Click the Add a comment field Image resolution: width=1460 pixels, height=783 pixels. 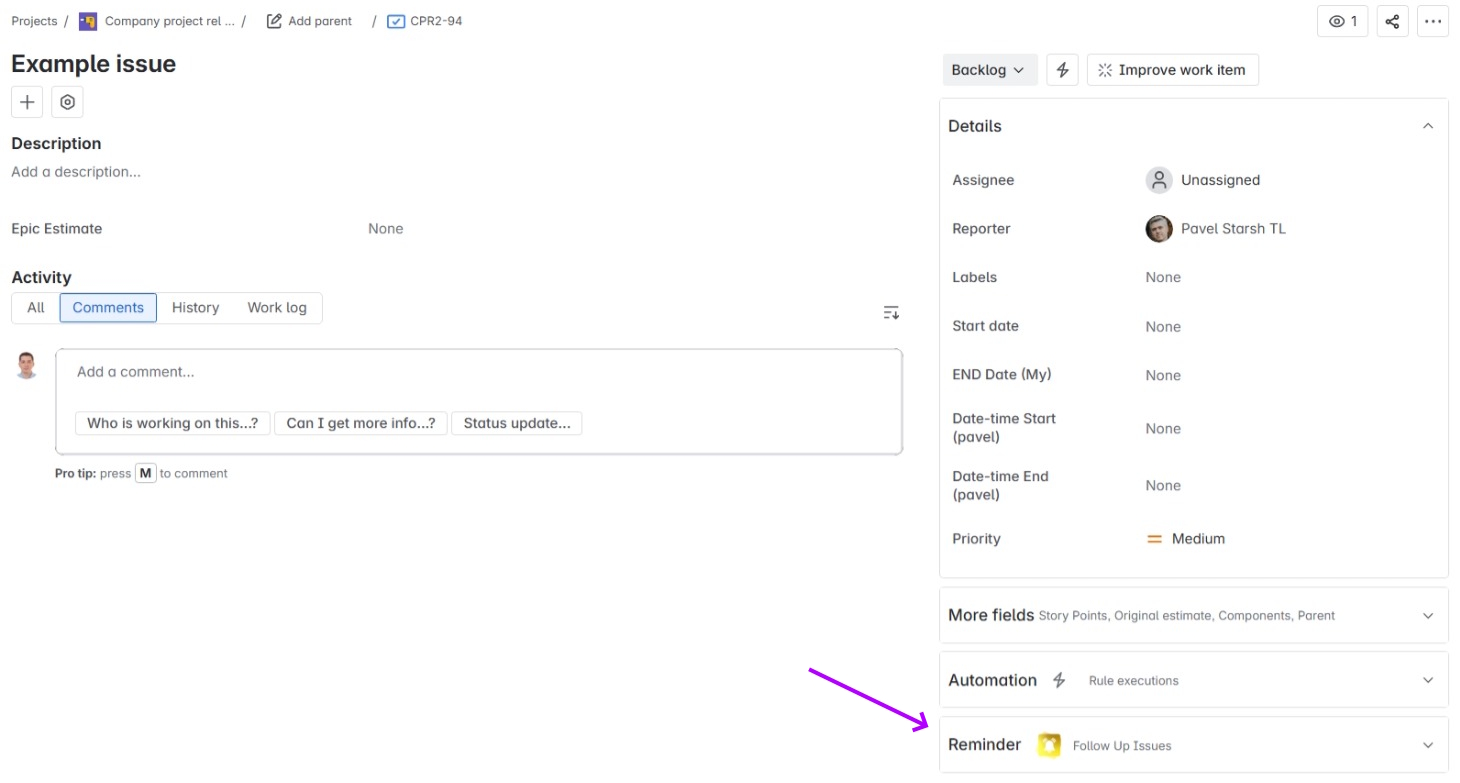tap(480, 371)
